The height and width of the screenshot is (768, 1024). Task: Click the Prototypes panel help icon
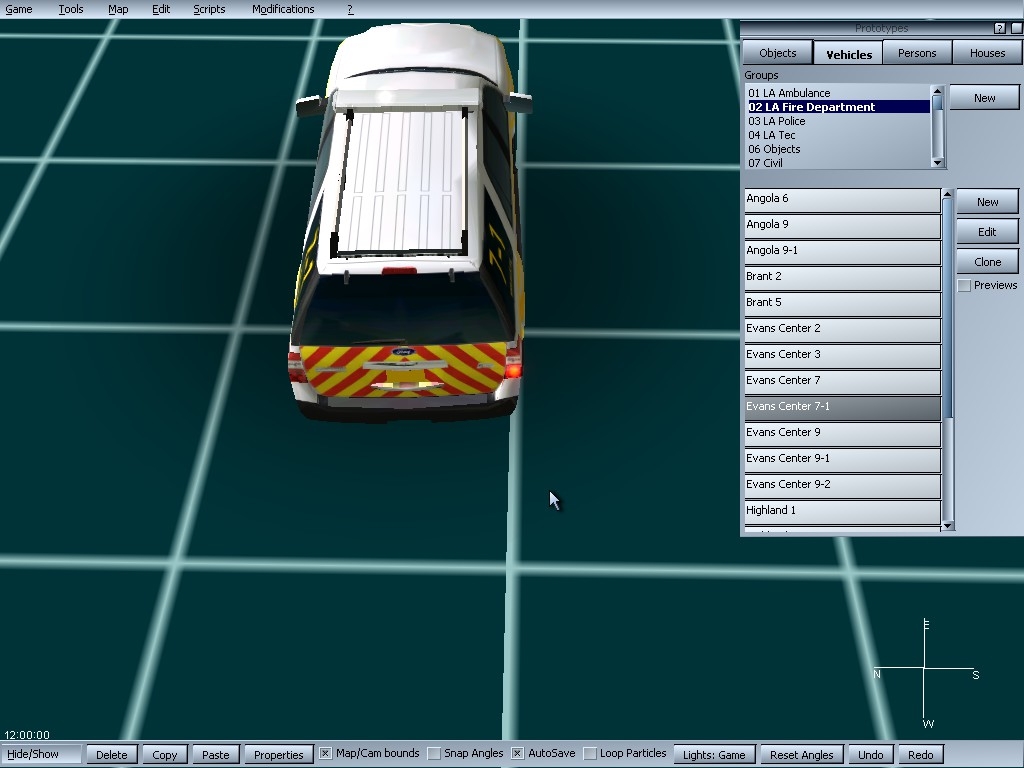1000,28
